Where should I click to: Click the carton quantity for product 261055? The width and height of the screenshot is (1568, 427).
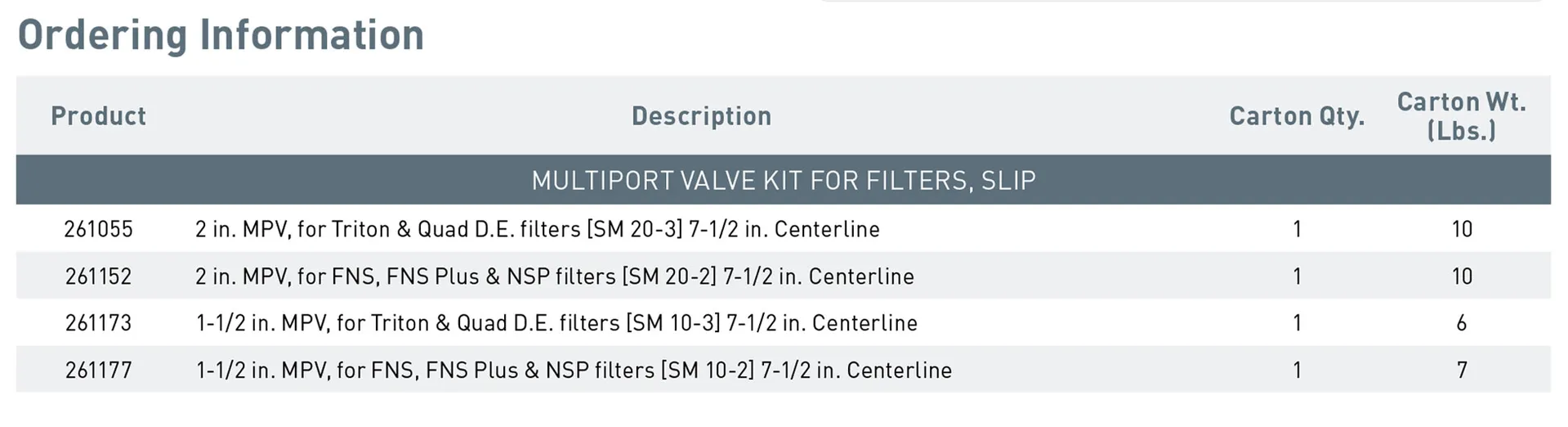pos(1297,229)
